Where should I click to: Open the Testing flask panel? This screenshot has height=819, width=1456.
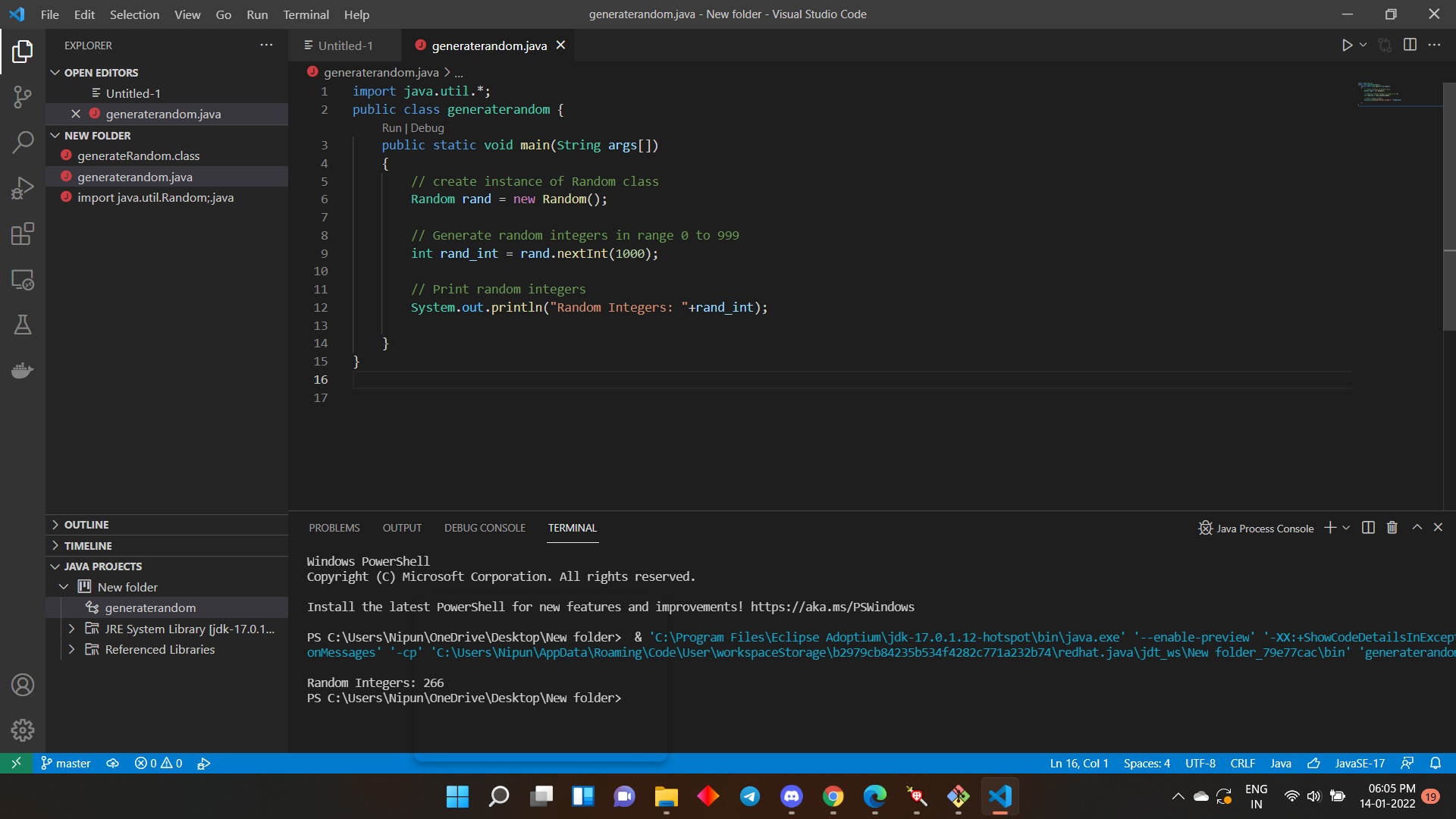pos(23,325)
